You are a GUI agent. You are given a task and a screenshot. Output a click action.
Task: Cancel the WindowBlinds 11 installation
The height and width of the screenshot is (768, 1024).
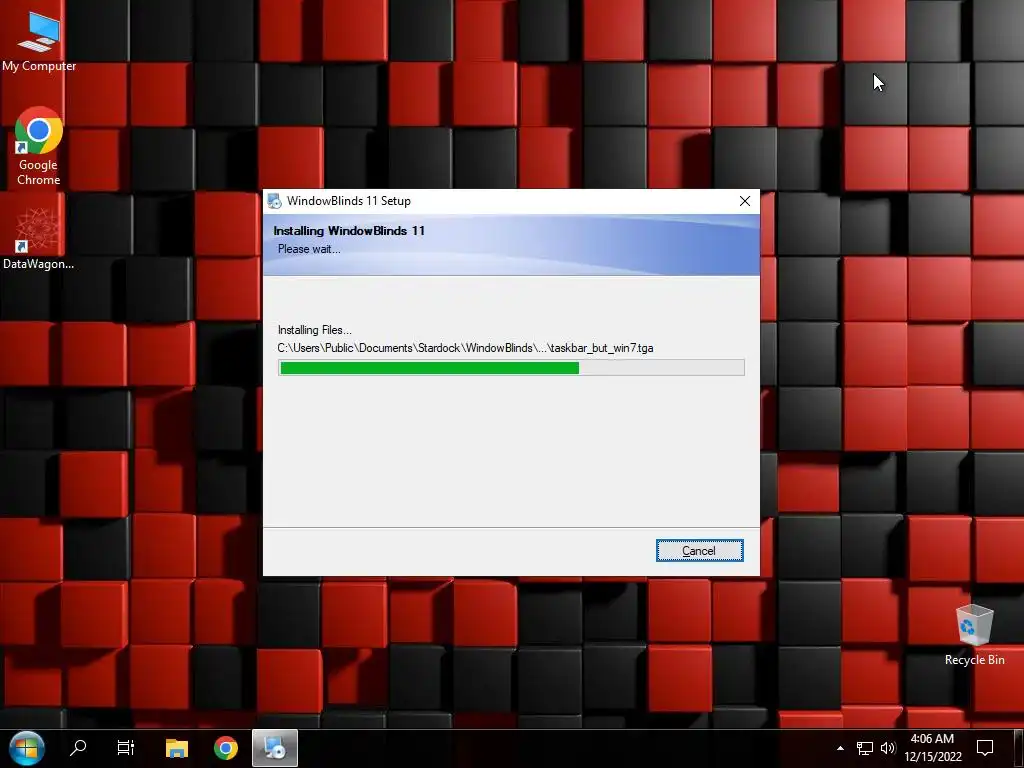click(699, 551)
